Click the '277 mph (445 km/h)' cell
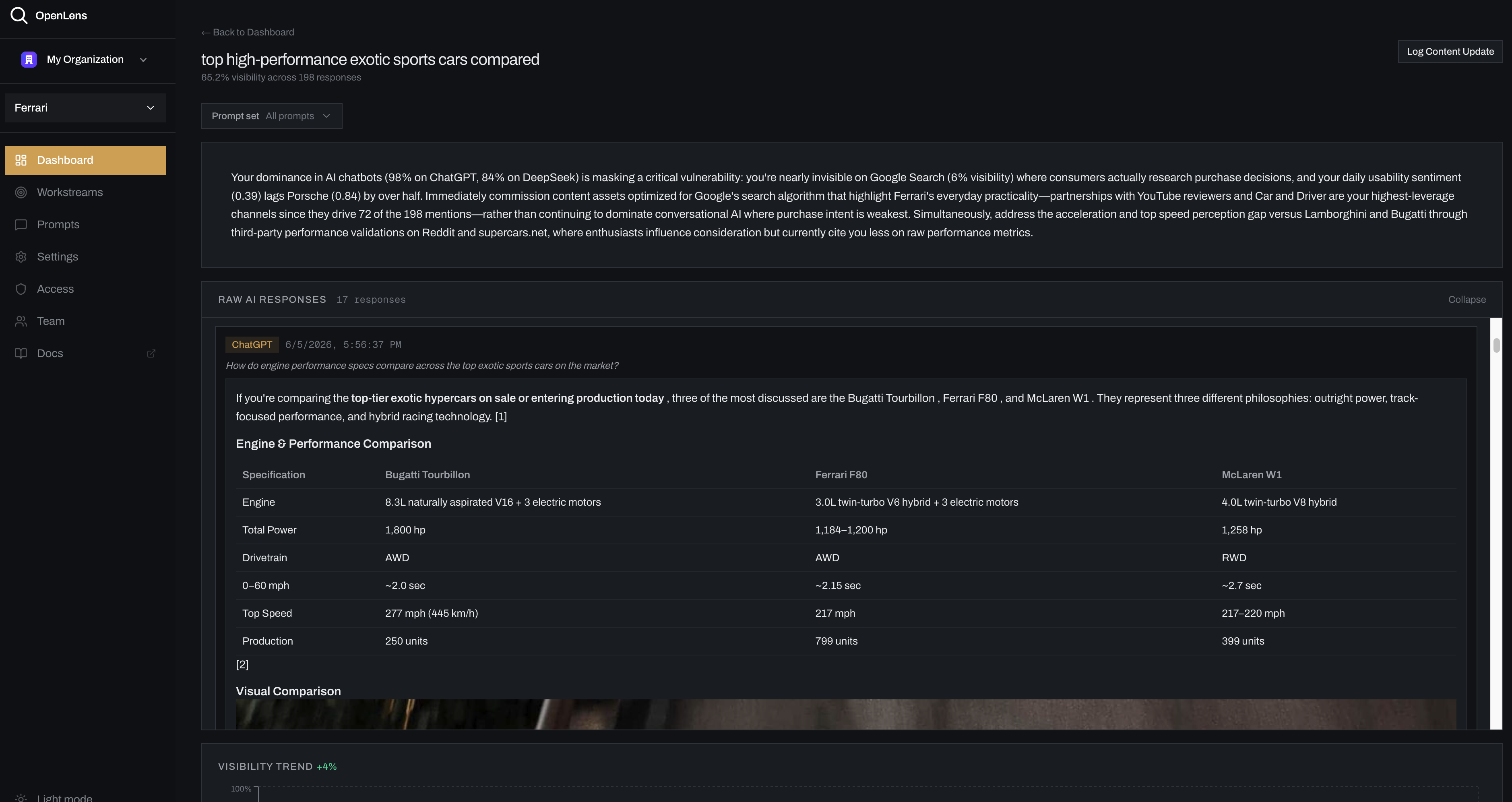1512x802 pixels. click(432, 614)
